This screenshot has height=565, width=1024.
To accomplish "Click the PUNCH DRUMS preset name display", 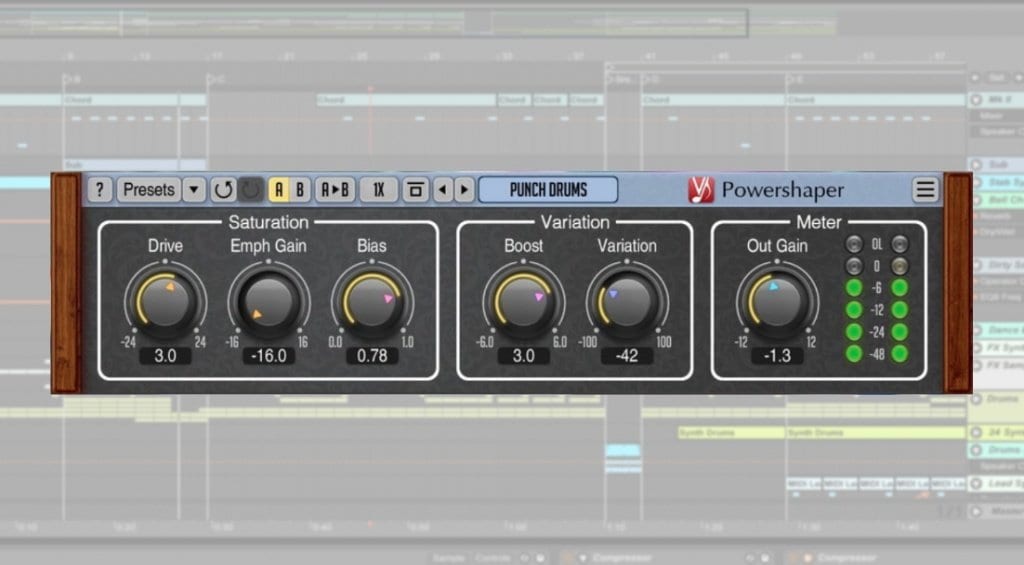I will coord(549,190).
